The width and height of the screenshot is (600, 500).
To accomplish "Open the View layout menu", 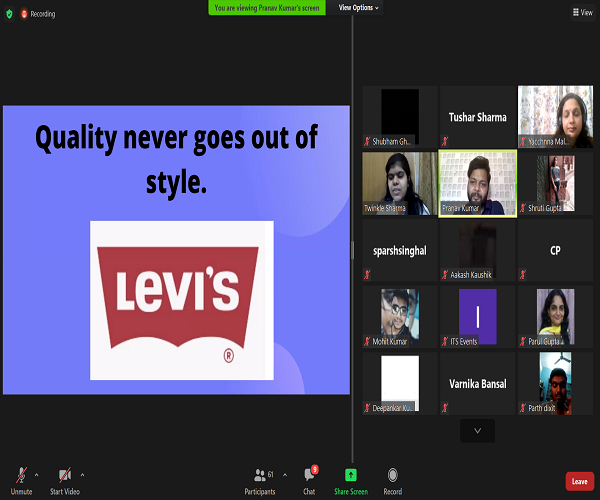I will click(583, 13).
